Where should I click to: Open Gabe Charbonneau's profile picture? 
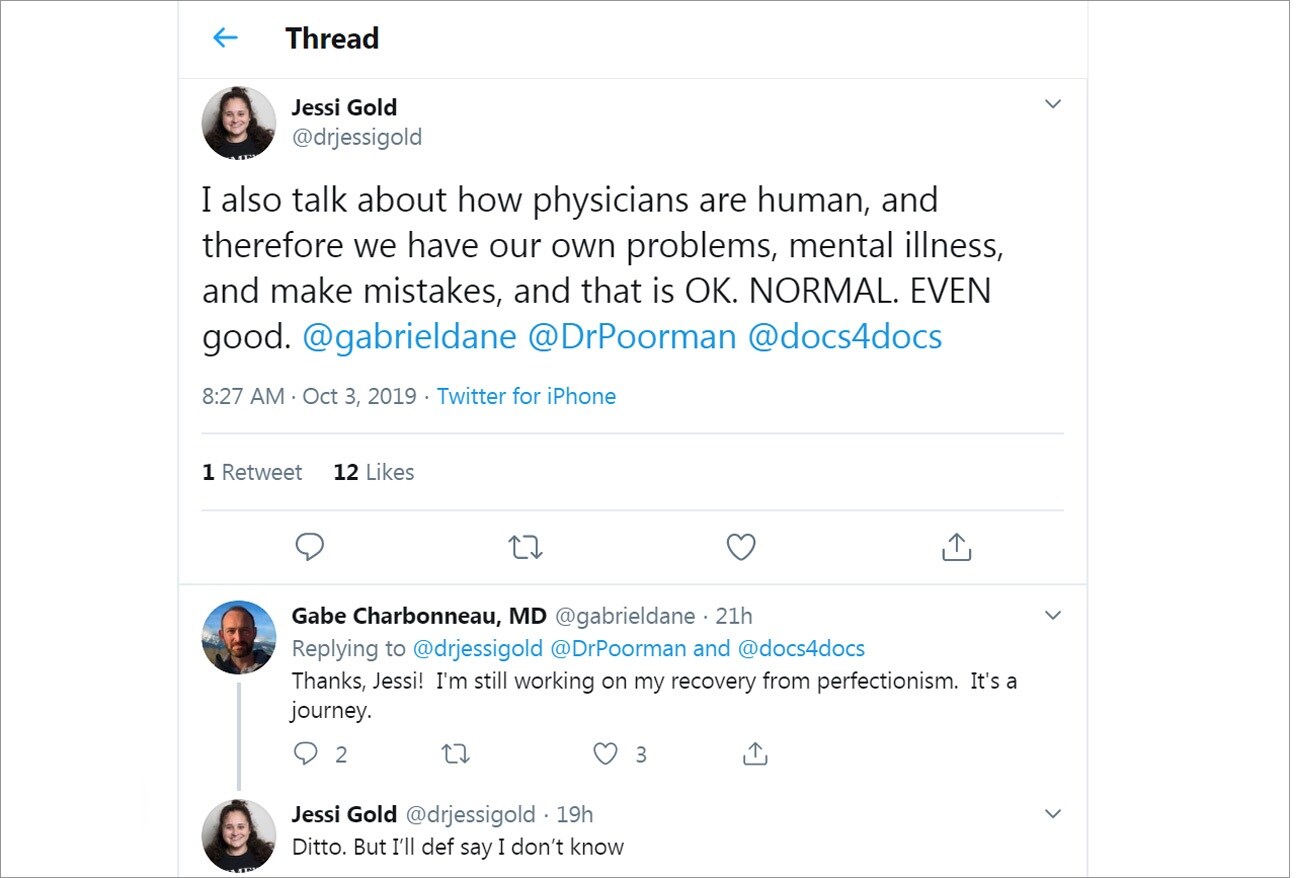click(x=240, y=637)
